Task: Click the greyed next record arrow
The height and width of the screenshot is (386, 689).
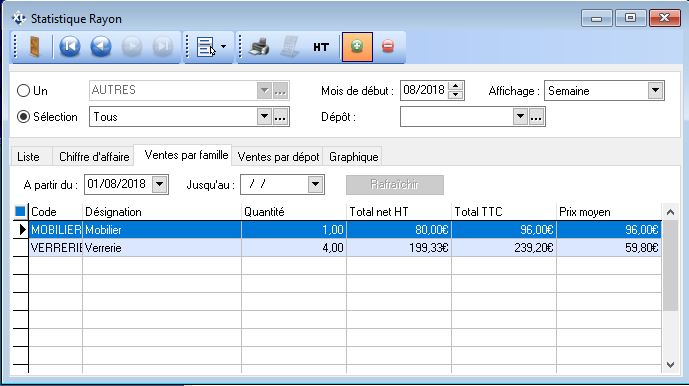Action: (132, 47)
